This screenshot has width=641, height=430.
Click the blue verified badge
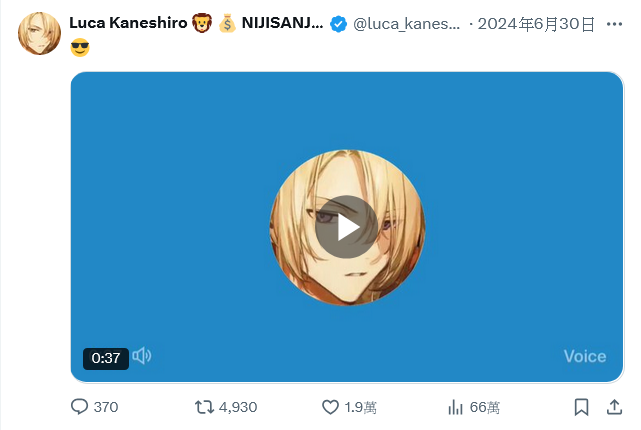[338, 24]
